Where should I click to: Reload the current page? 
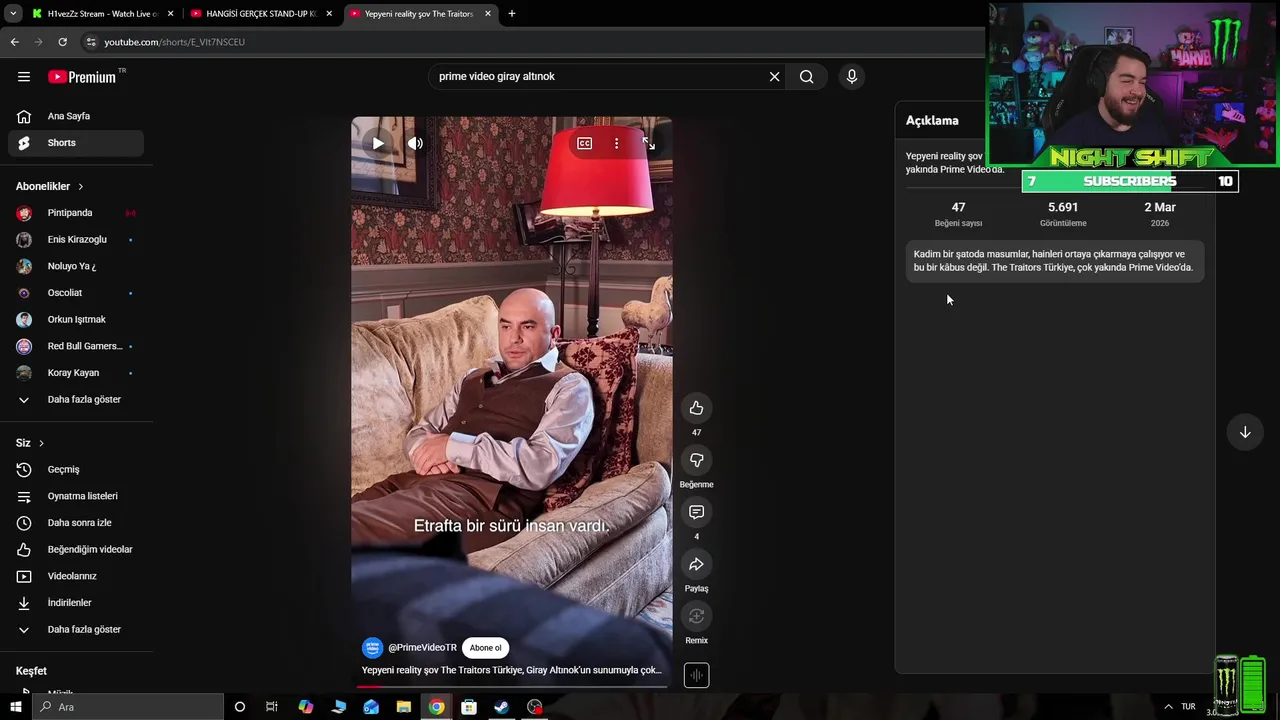point(62,42)
